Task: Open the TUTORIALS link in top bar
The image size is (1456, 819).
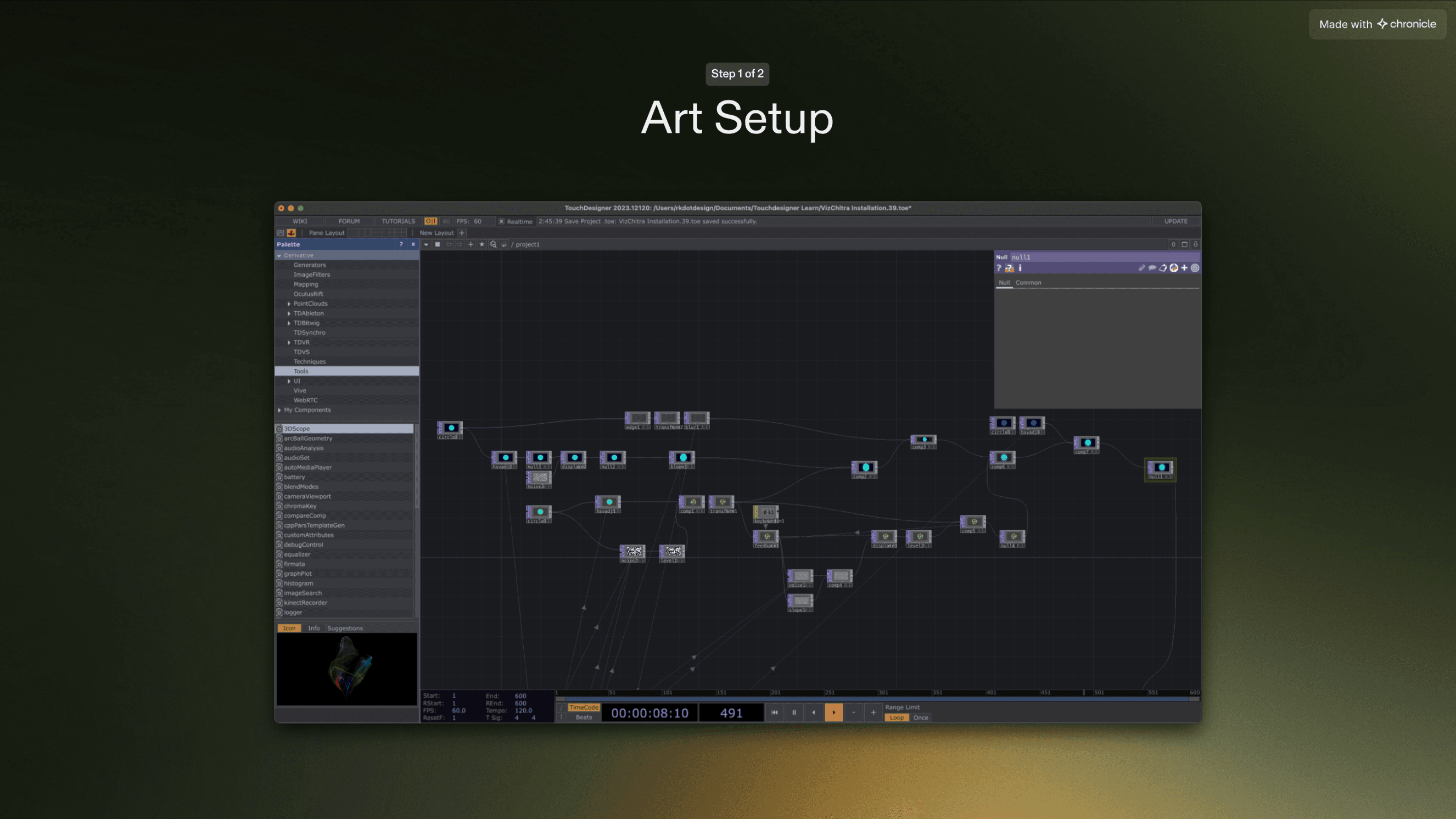Action: pyautogui.click(x=398, y=221)
